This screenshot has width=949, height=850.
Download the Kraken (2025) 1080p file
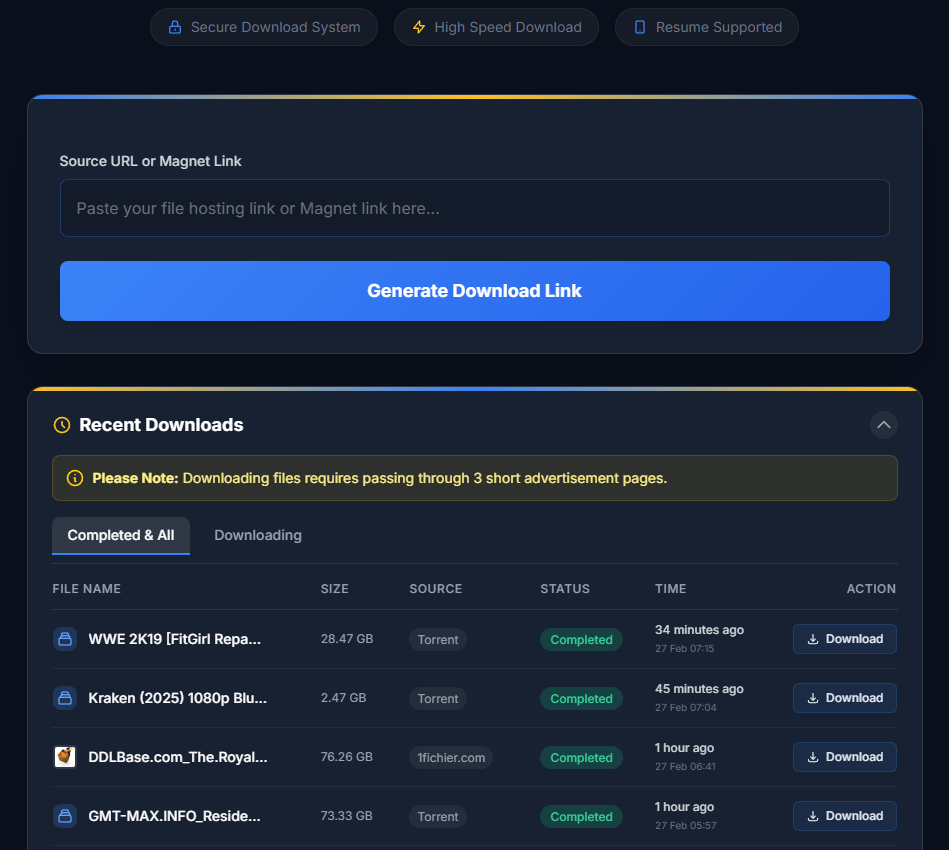coord(845,698)
